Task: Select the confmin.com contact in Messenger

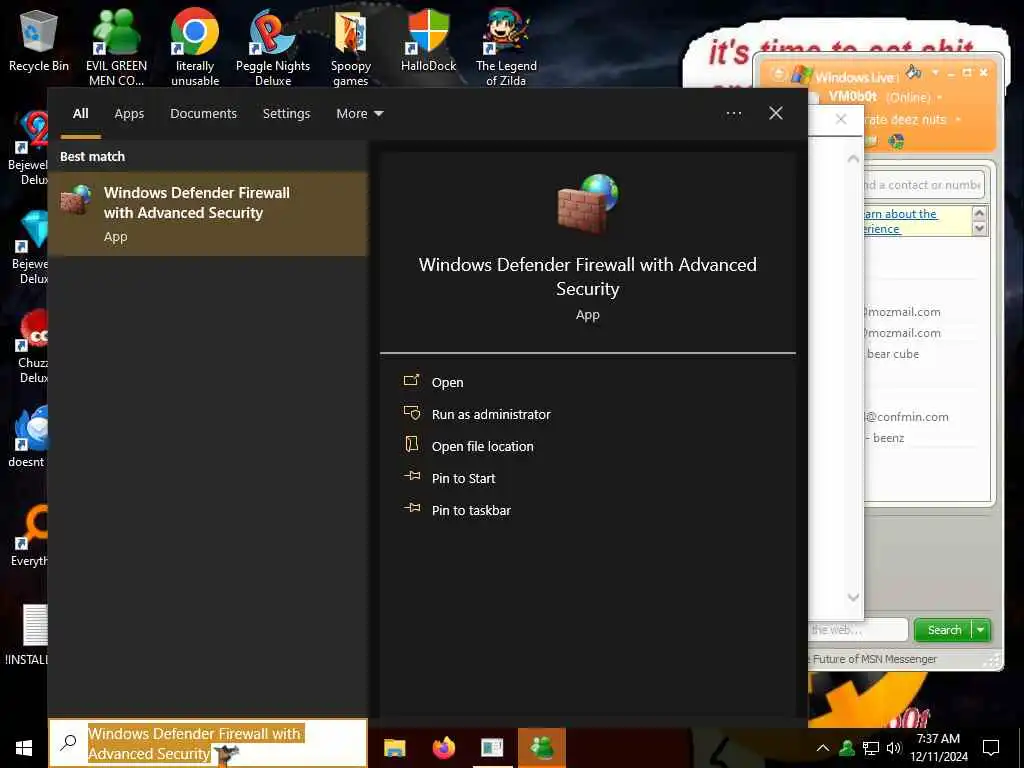Action: click(x=908, y=417)
